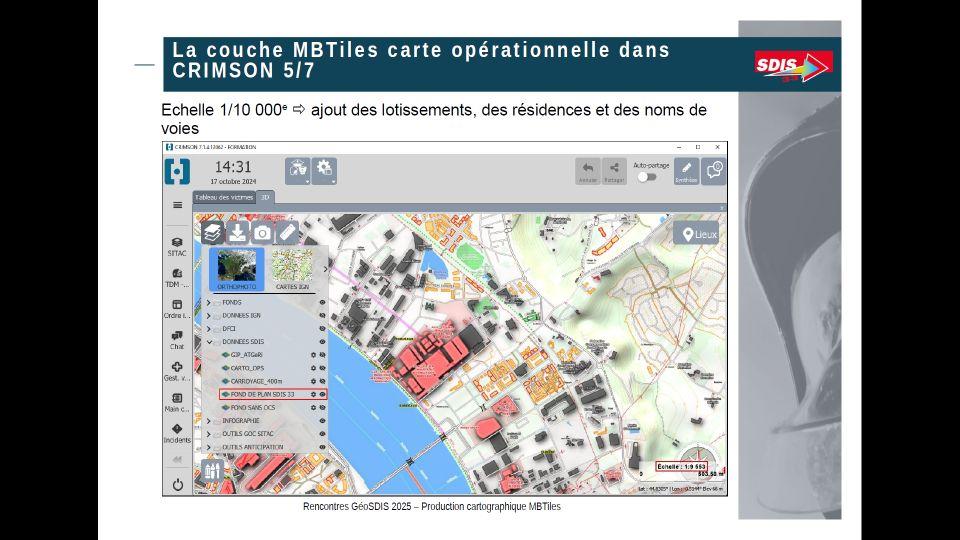Open the bucket tool dropdown in header

(298, 171)
